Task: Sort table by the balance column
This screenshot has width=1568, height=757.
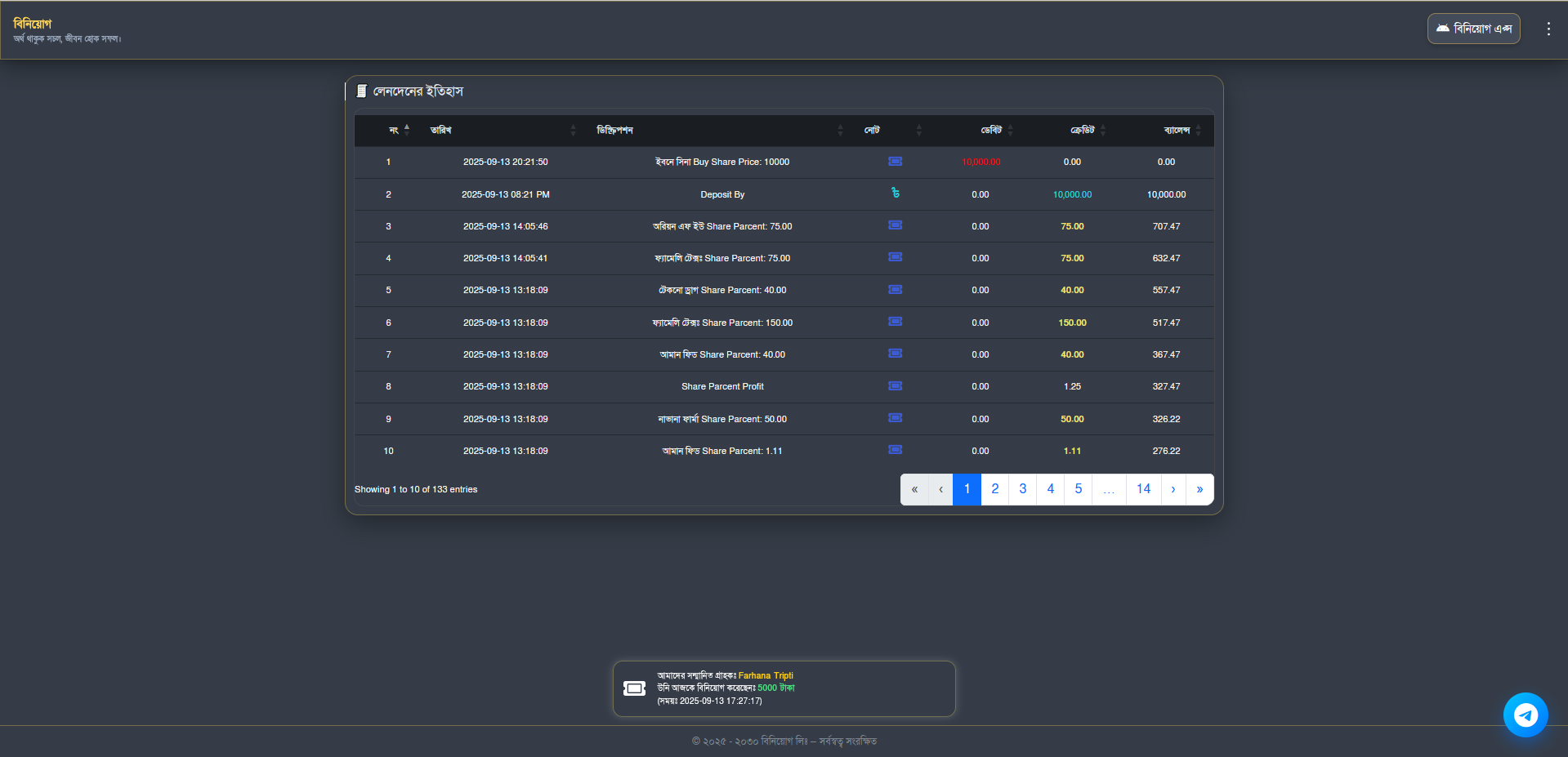Action: point(1177,131)
